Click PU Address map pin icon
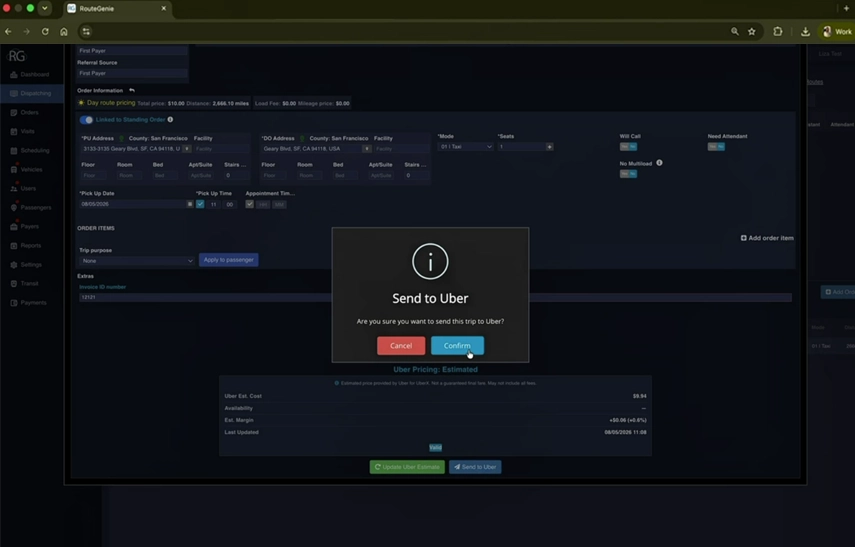This screenshot has width=855, height=547. [122, 139]
